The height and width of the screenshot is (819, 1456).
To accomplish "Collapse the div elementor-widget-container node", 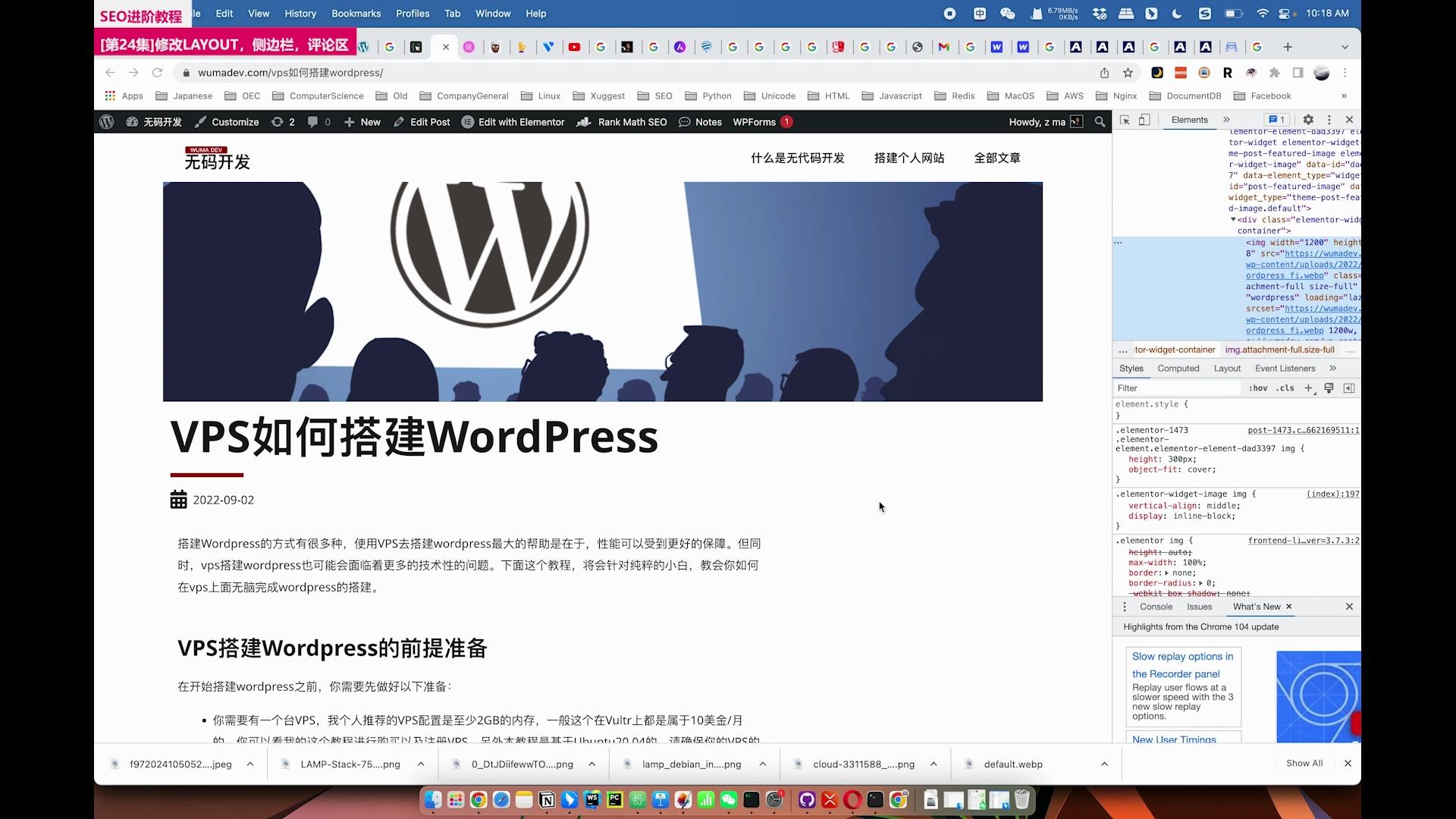I will pyautogui.click(x=1233, y=220).
